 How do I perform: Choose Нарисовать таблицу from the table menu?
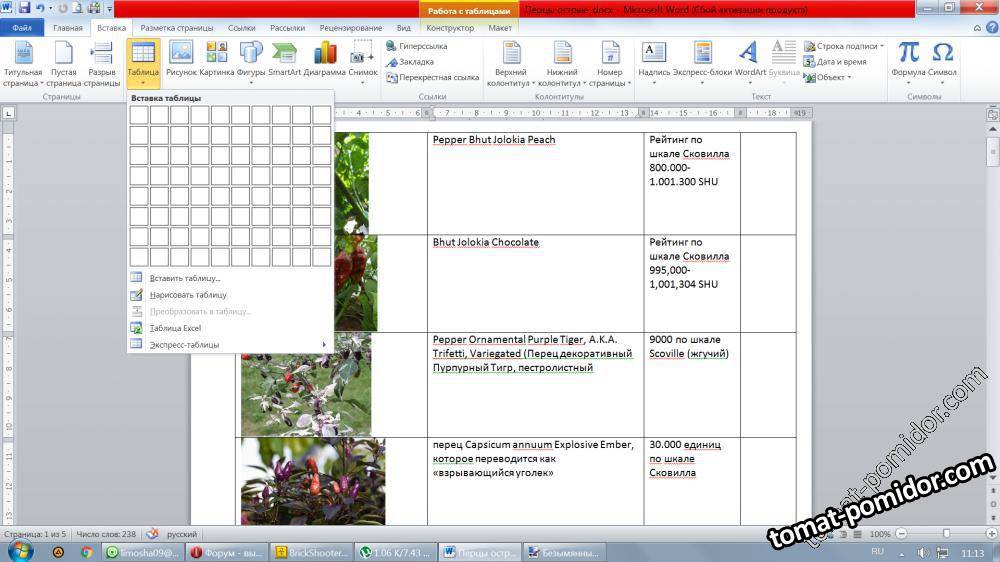[x=187, y=295]
